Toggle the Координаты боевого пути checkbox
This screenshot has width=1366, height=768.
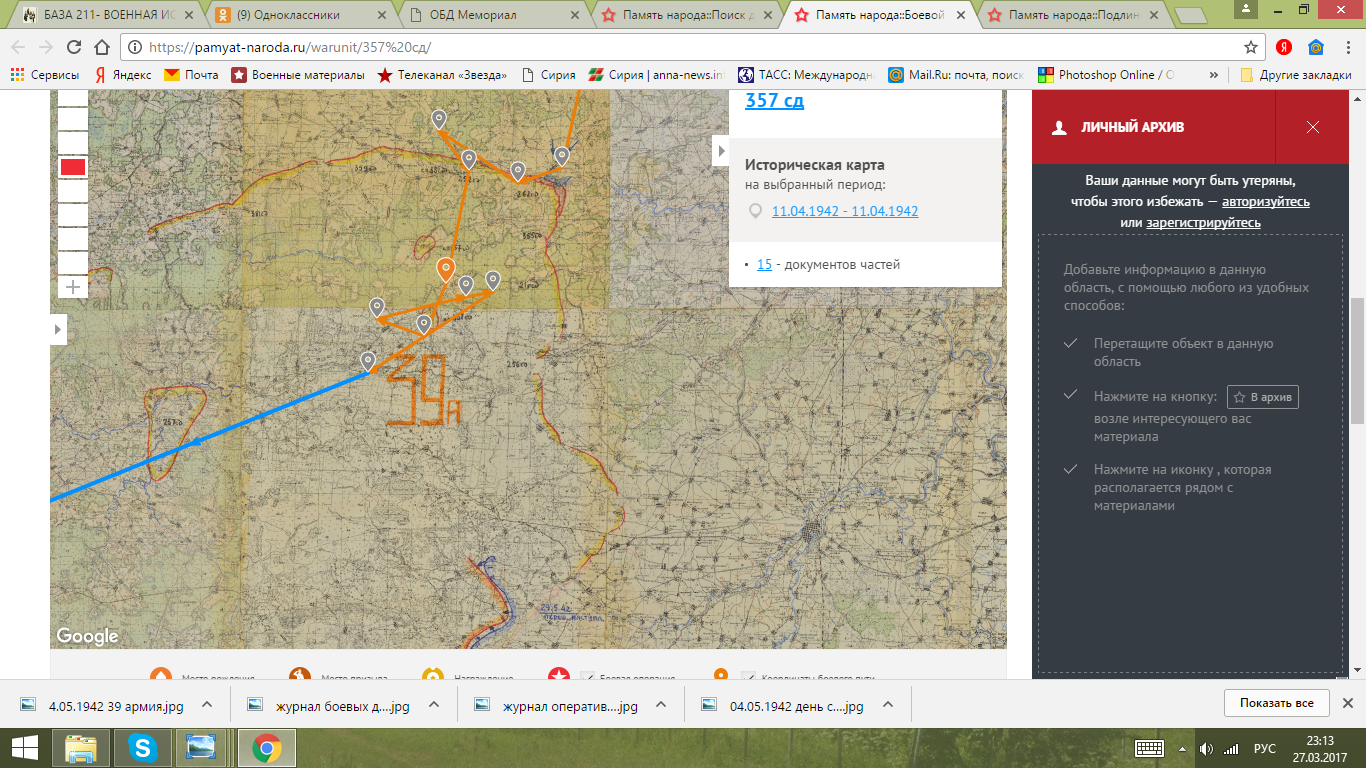748,677
